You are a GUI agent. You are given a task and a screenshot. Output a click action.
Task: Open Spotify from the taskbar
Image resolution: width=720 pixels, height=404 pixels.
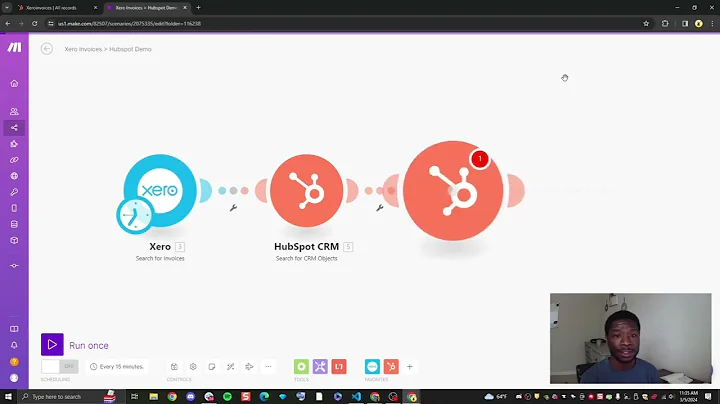click(x=227, y=397)
